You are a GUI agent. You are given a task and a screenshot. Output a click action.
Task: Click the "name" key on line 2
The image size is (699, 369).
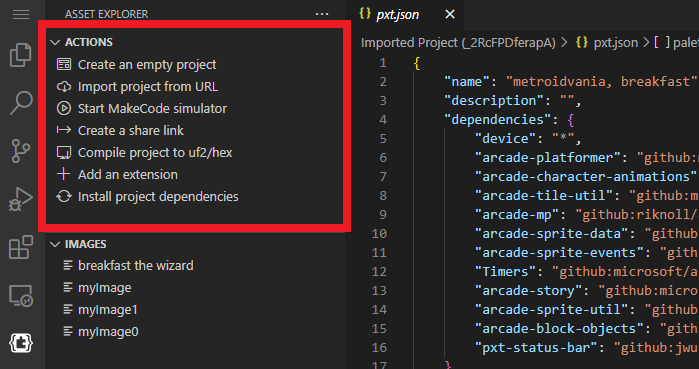pos(468,82)
